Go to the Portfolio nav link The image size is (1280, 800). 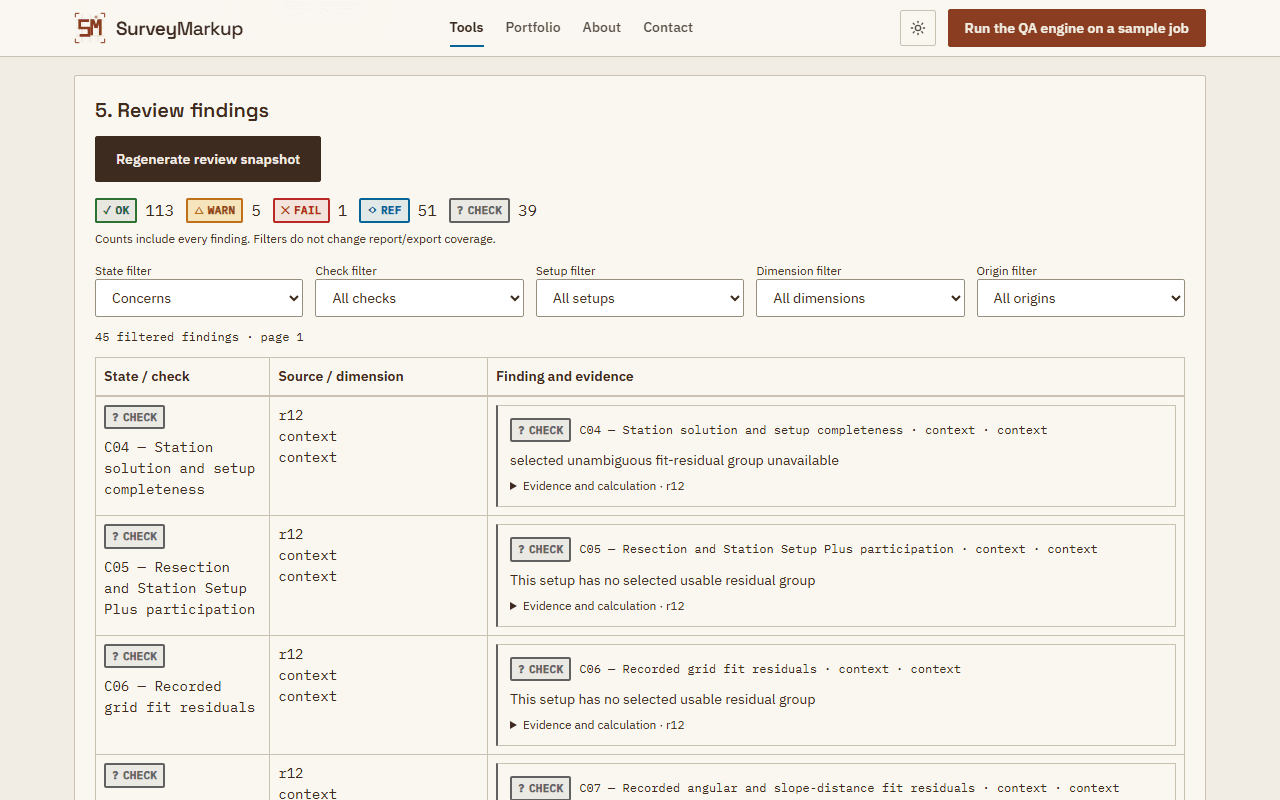tap(533, 28)
